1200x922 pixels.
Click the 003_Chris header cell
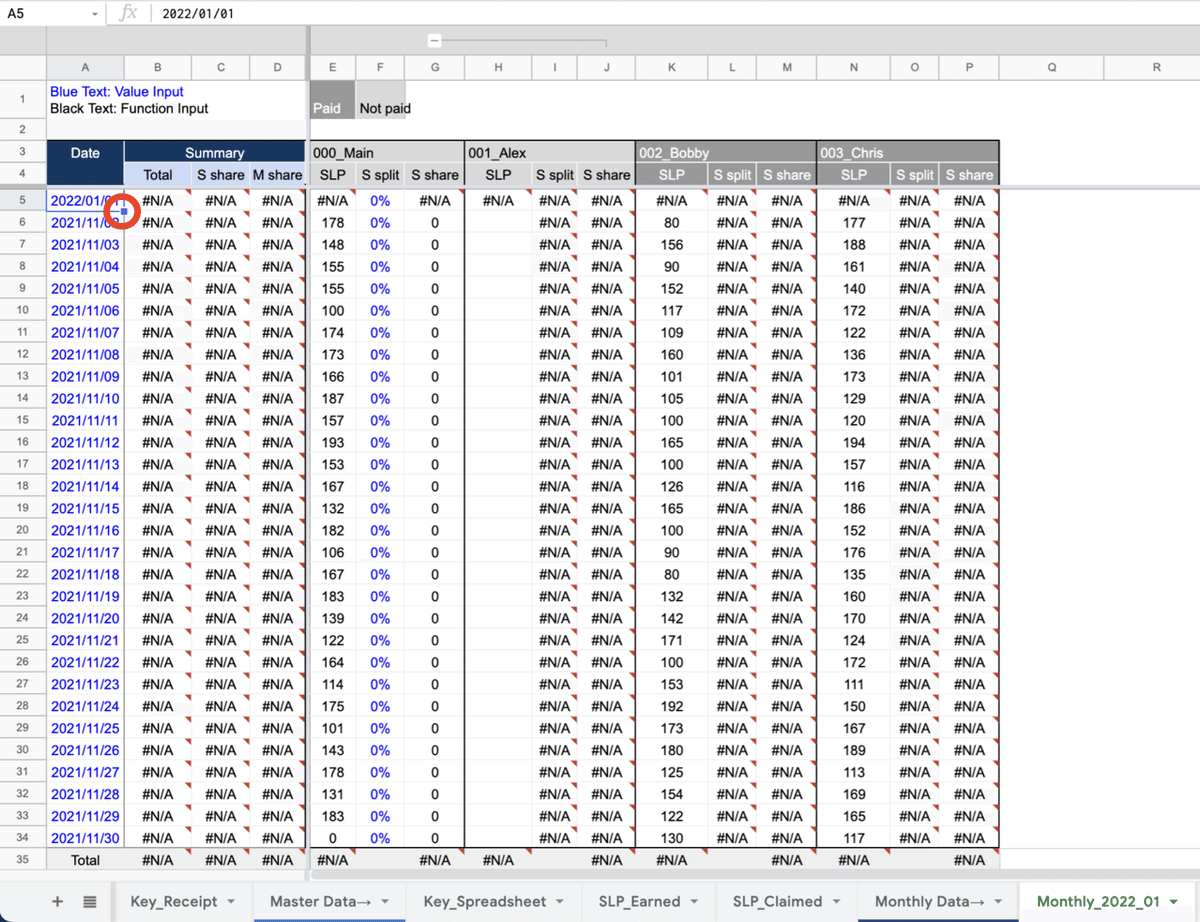[908, 153]
